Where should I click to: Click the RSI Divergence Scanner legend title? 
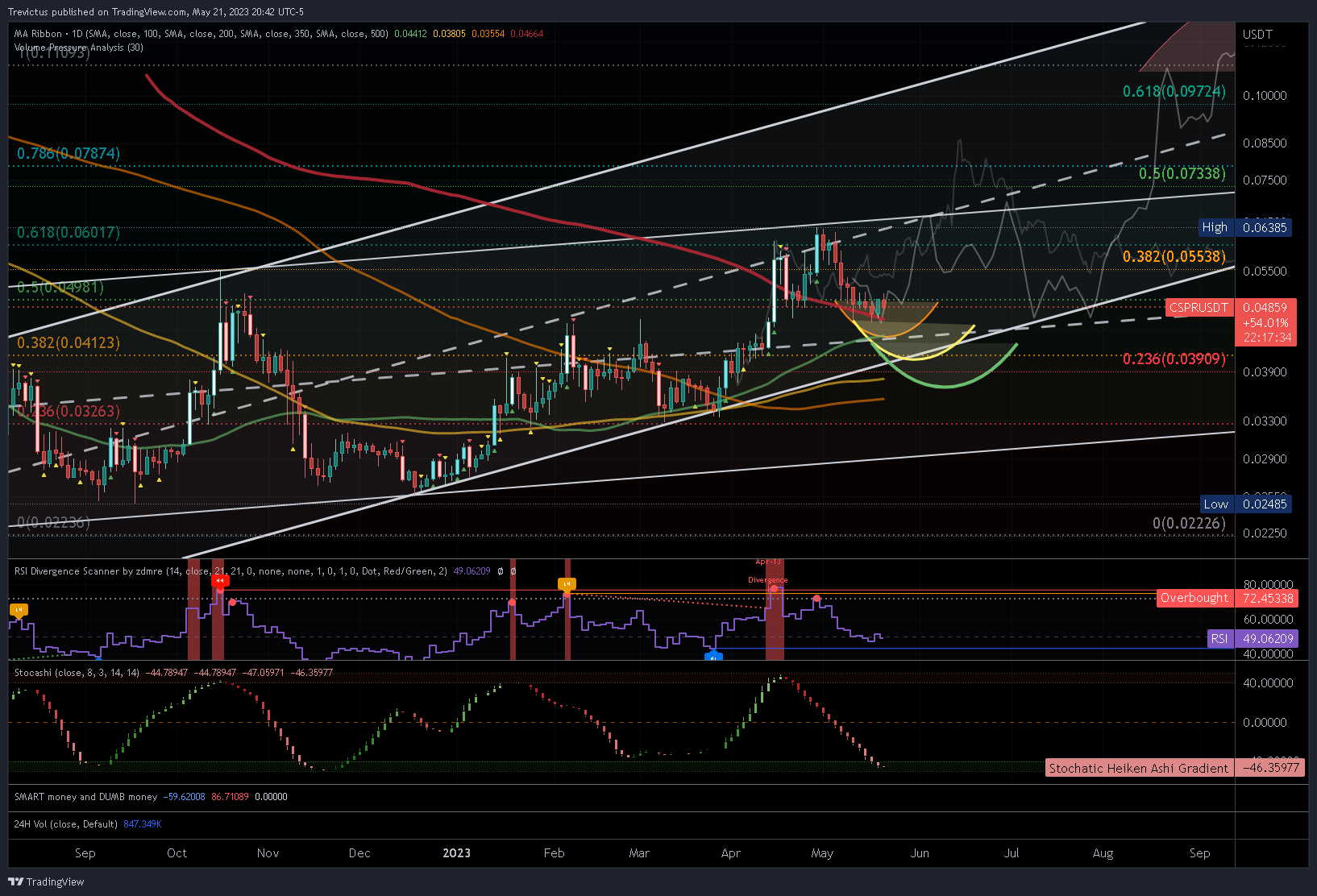click(x=231, y=571)
